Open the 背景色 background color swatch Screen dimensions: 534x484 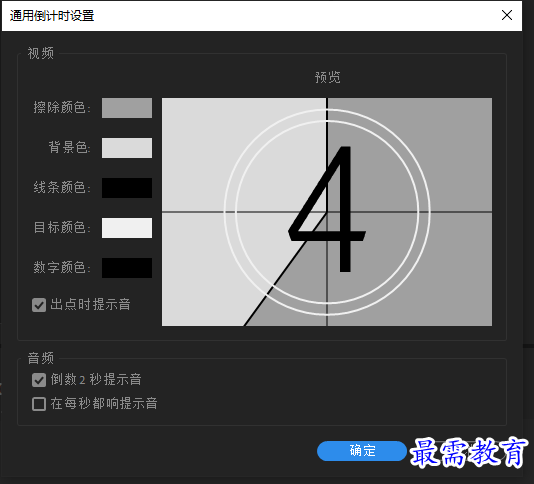[x=127, y=148]
